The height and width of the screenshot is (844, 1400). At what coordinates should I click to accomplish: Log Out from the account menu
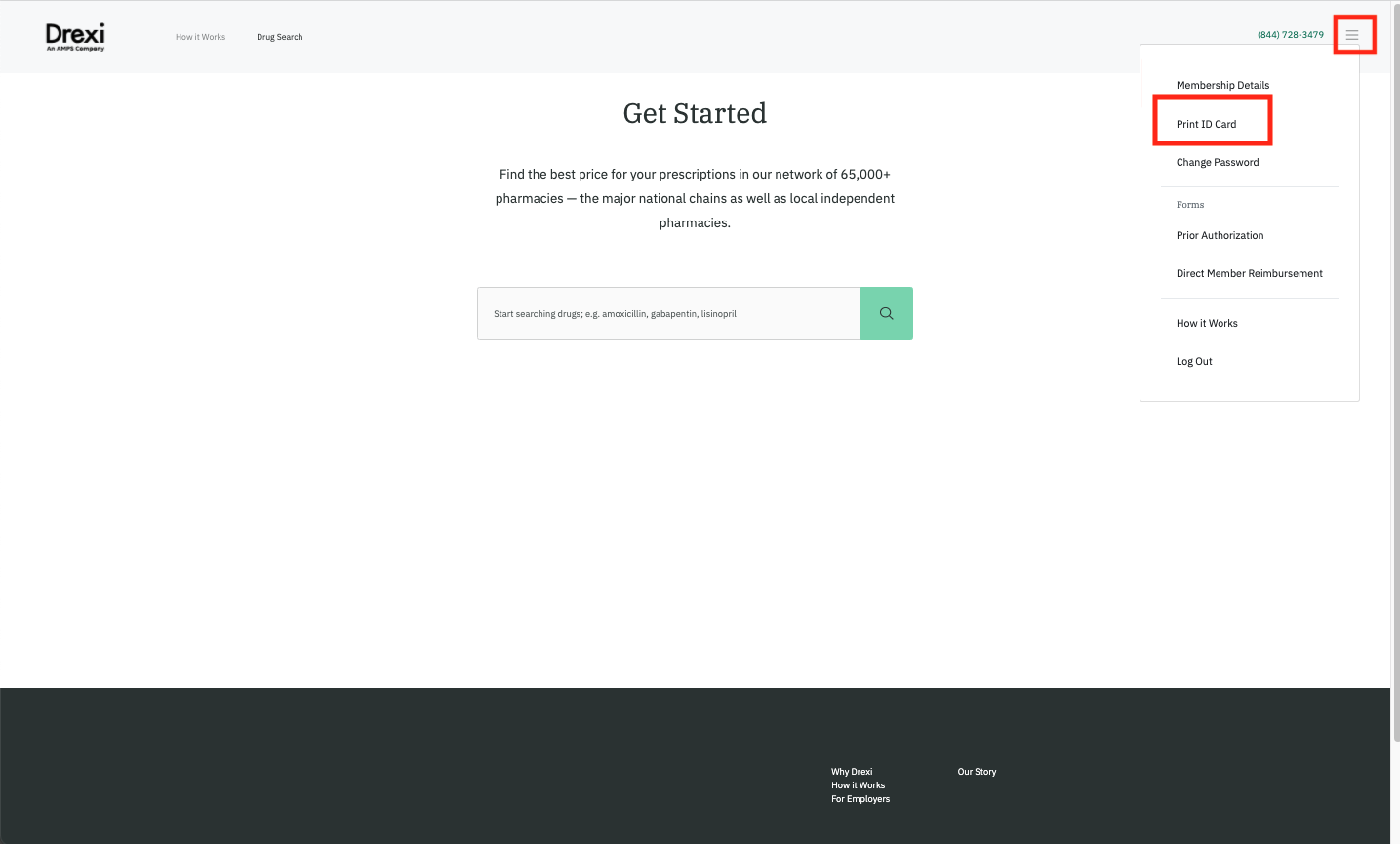point(1194,361)
